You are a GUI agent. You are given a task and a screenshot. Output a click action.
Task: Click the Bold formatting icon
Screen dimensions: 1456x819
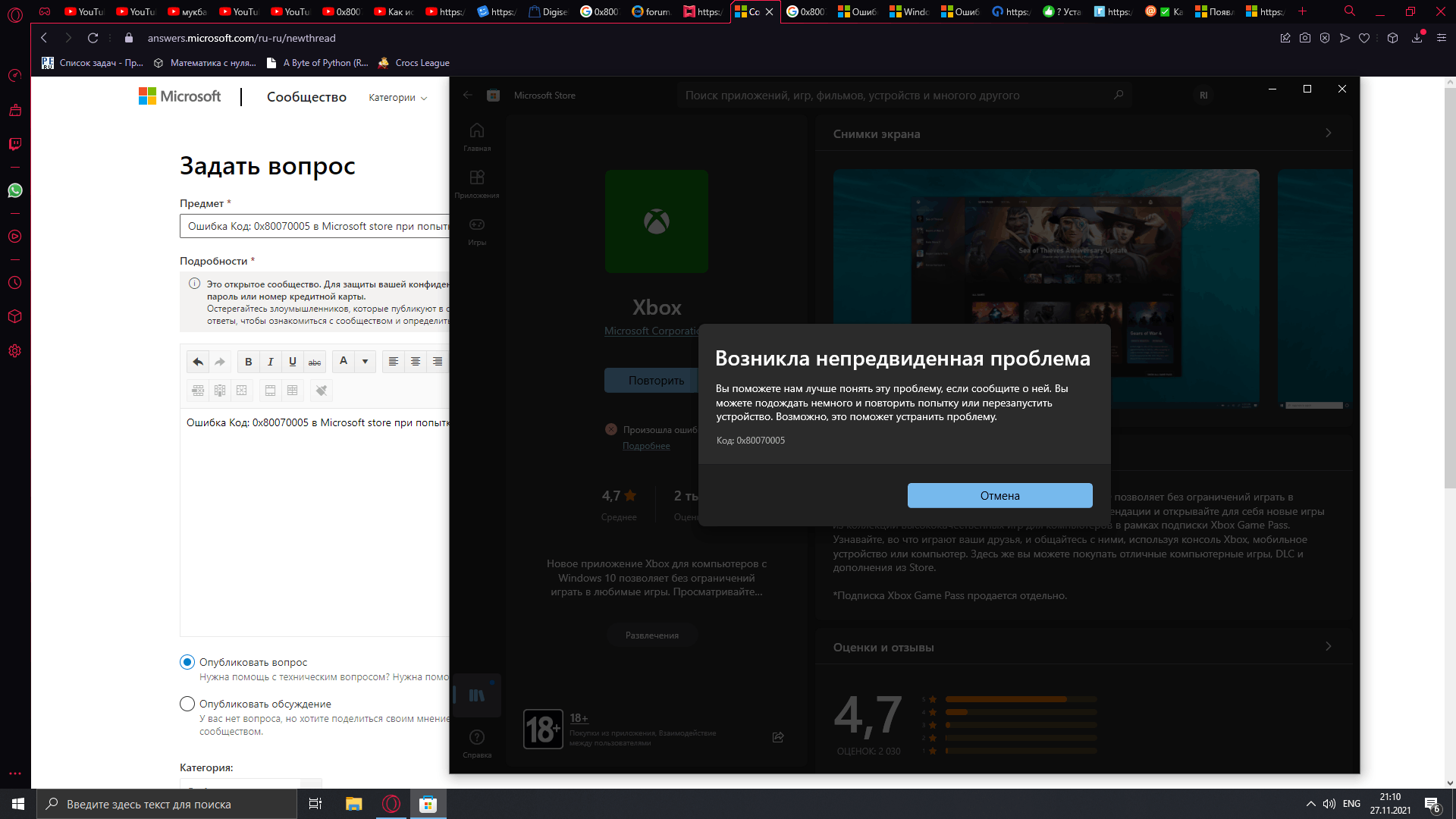pyautogui.click(x=248, y=361)
